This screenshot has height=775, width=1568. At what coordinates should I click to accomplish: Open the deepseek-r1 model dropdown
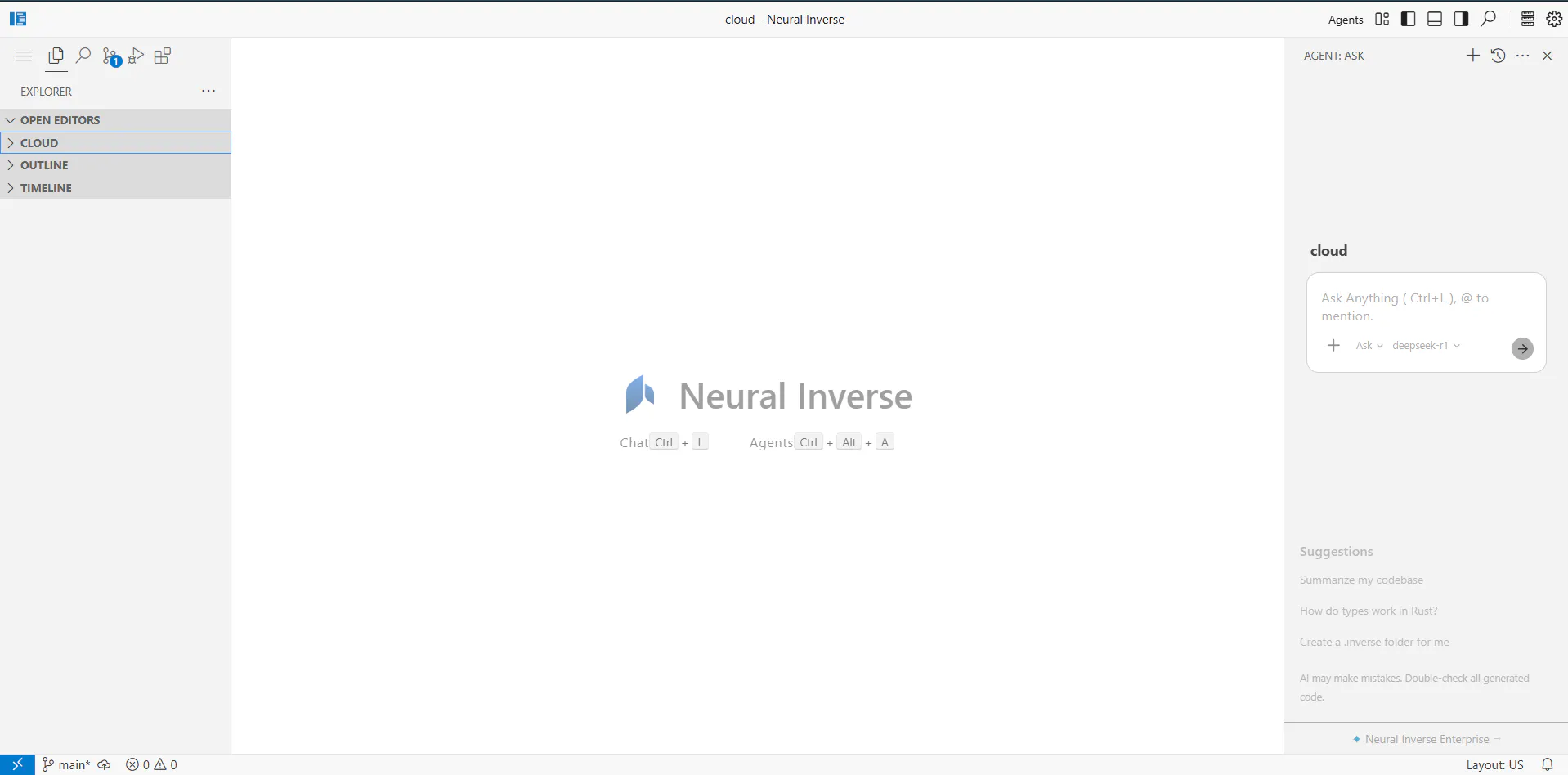pyautogui.click(x=1426, y=346)
